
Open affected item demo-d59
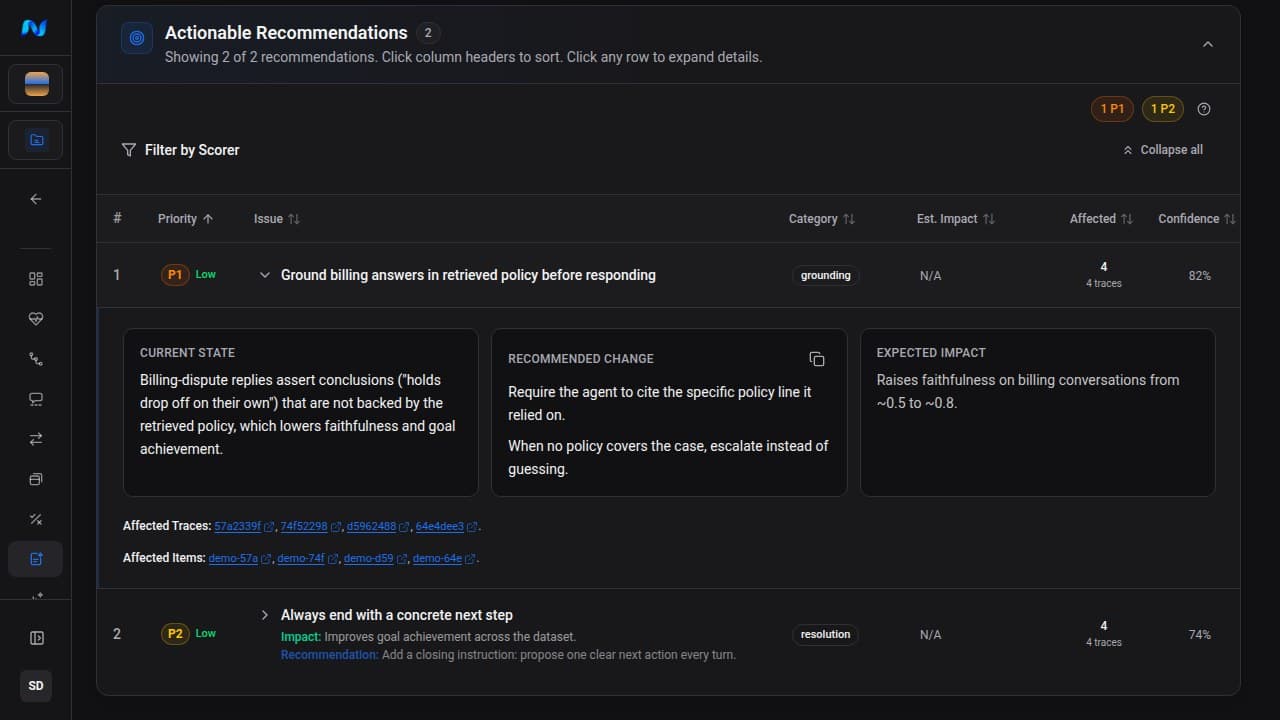pos(375,558)
